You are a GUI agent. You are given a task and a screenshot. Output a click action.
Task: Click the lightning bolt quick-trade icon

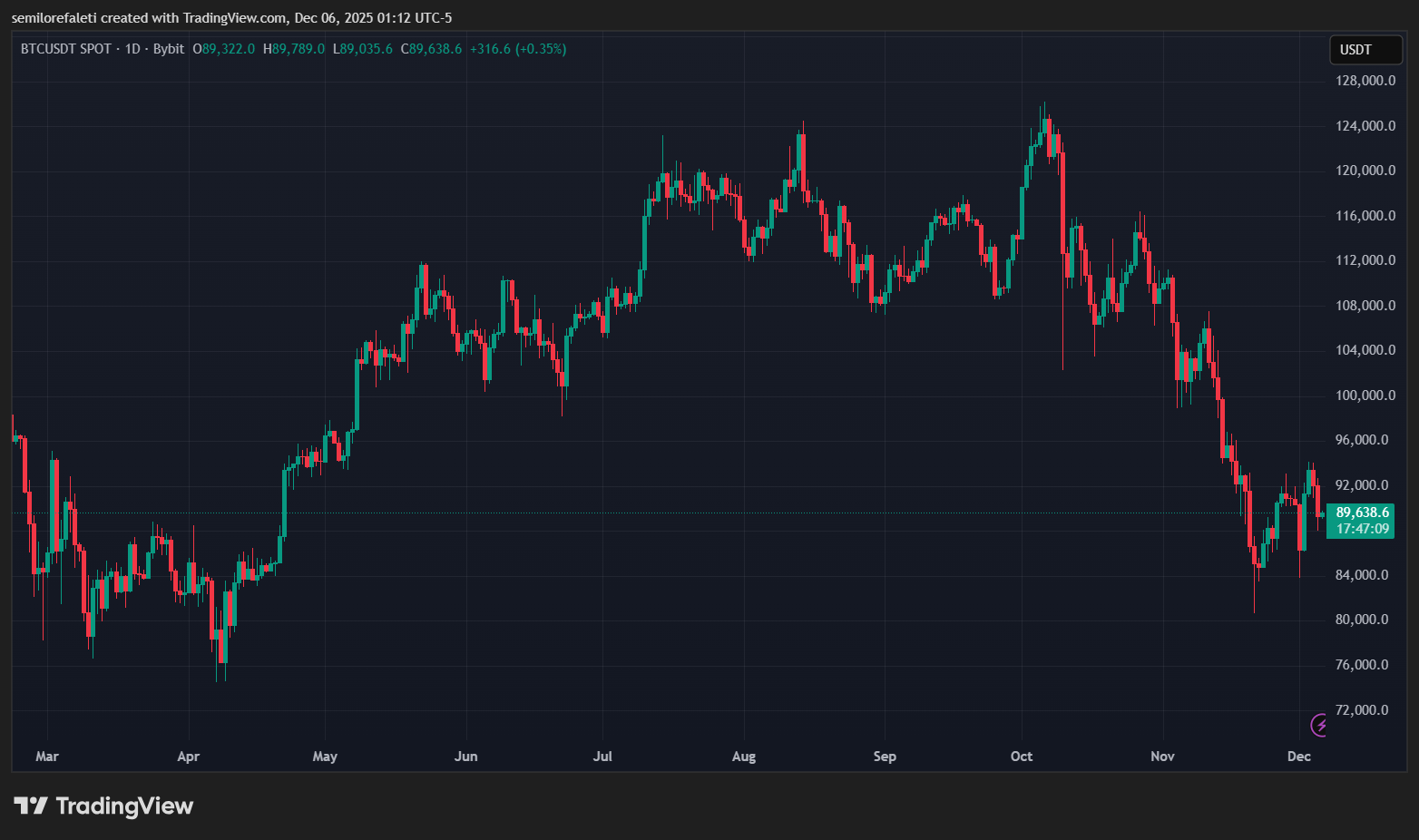tap(1320, 725)
